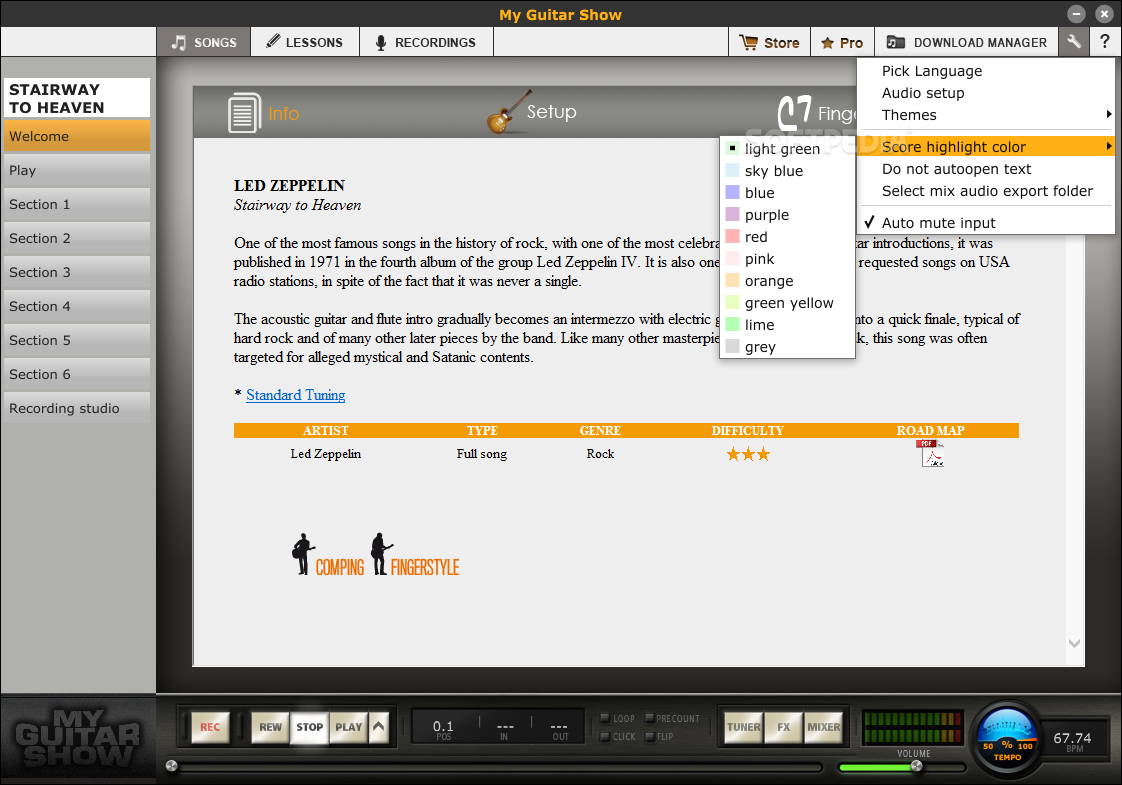
Task: Click the PLAY transport button
Action: (x=348, y=727)
